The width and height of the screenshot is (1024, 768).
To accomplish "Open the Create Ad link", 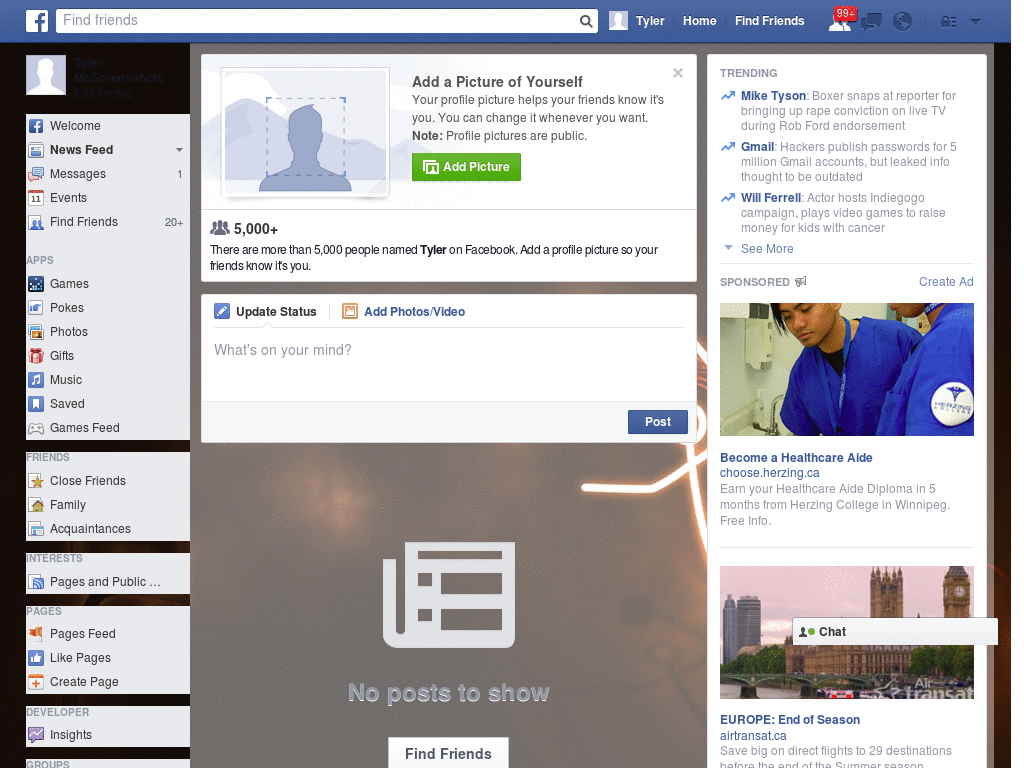I will click(946, 282).
